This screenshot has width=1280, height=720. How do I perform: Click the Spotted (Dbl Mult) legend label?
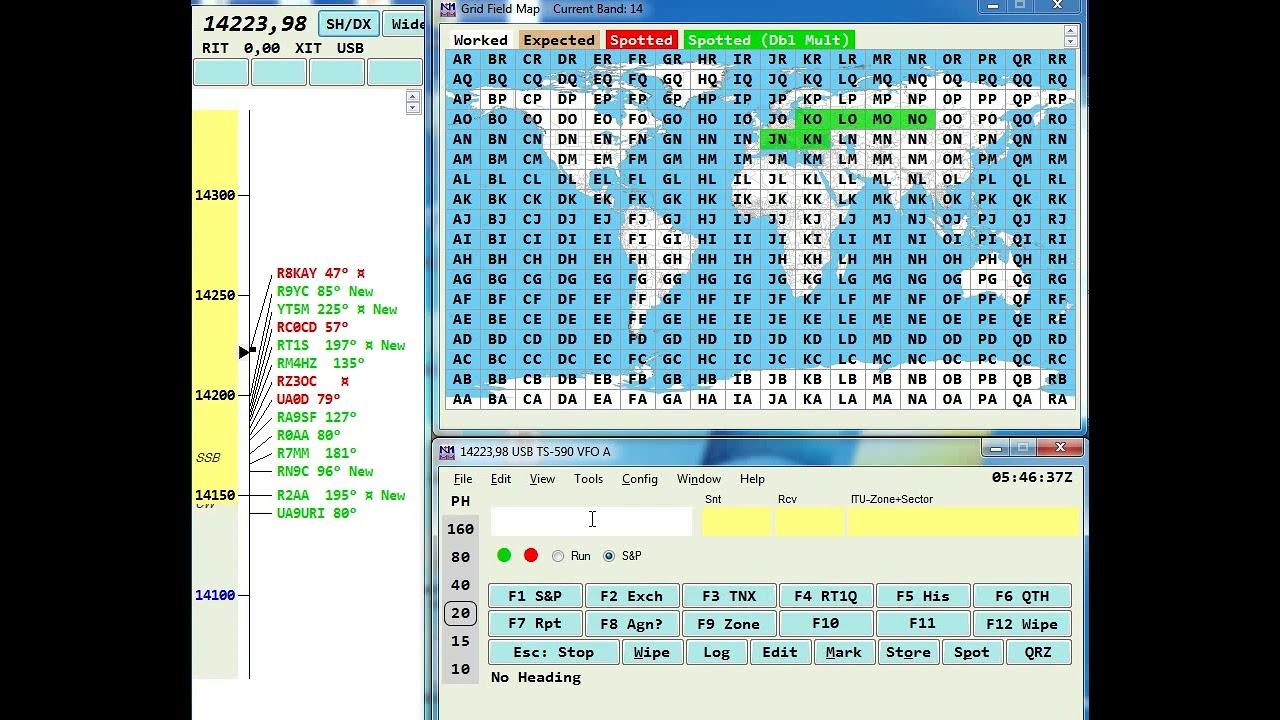pyautogui.click(x=769, y=40)
